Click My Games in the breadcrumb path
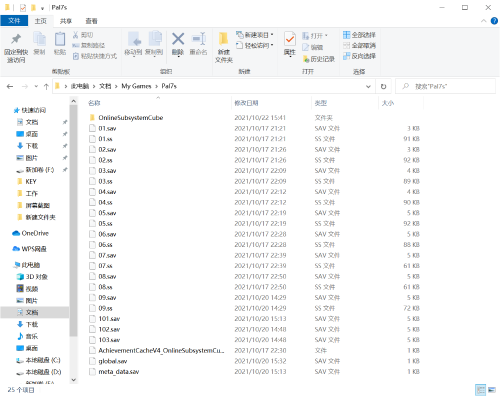 136,86
